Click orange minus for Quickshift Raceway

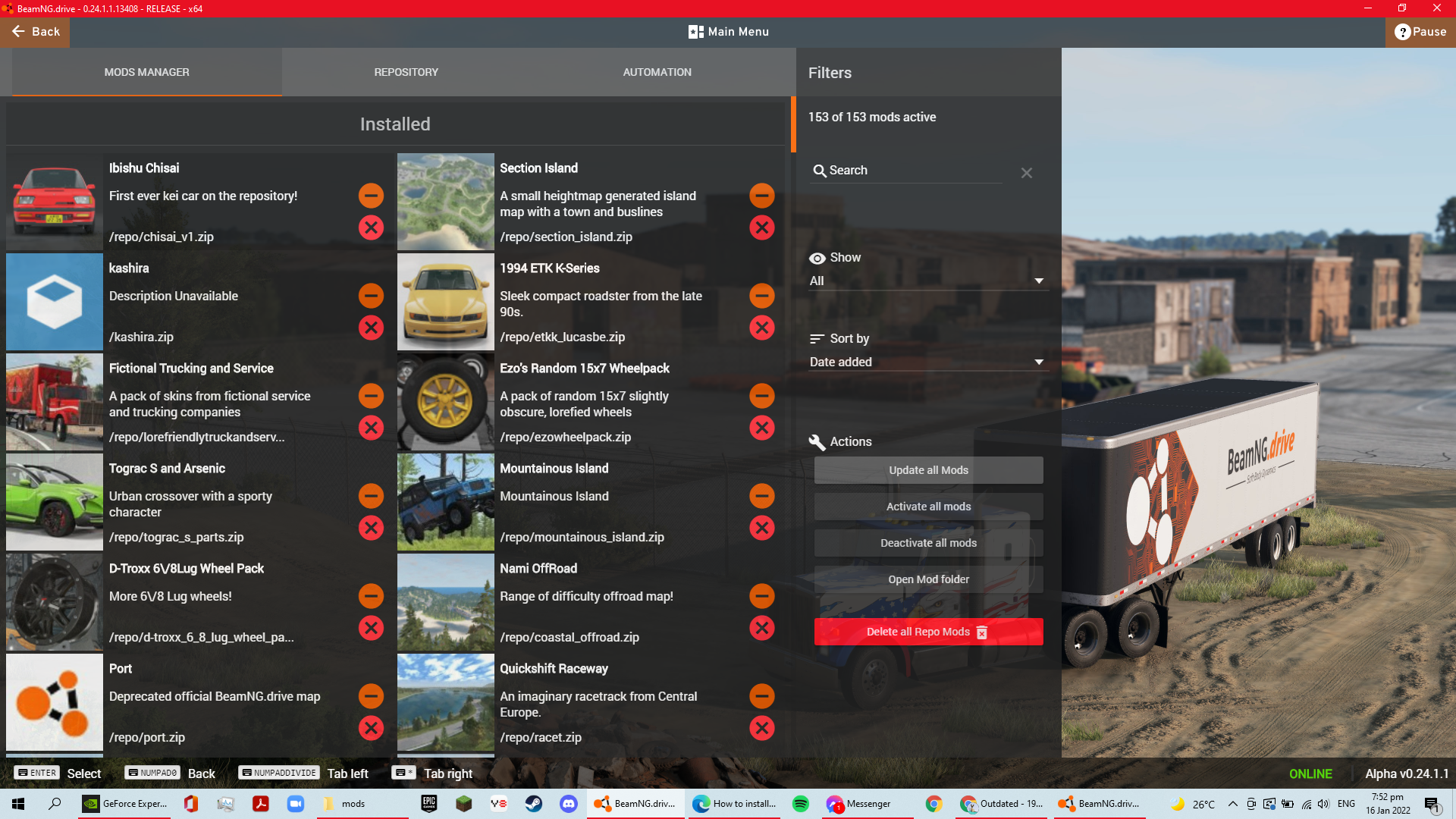coord(762,696)
